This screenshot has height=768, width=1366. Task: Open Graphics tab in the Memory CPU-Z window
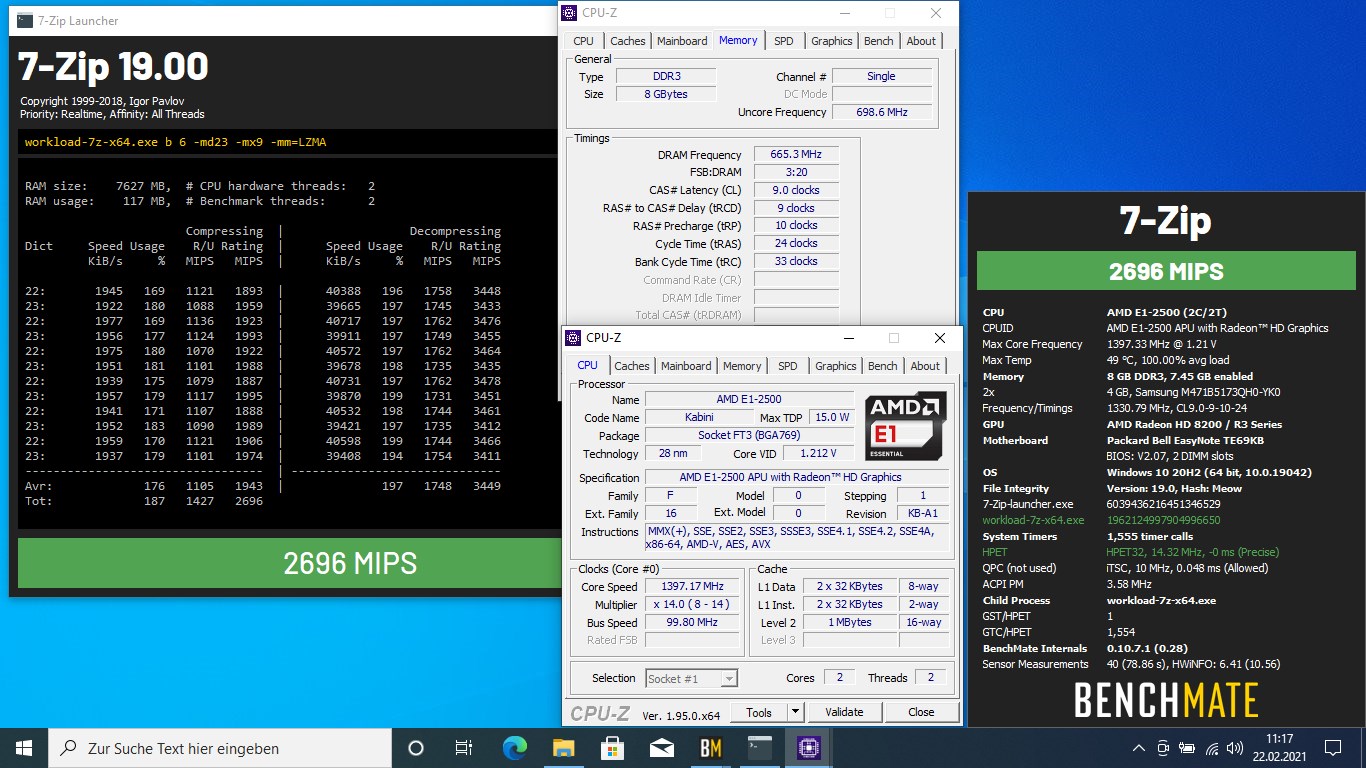click(x=832, y=41)
